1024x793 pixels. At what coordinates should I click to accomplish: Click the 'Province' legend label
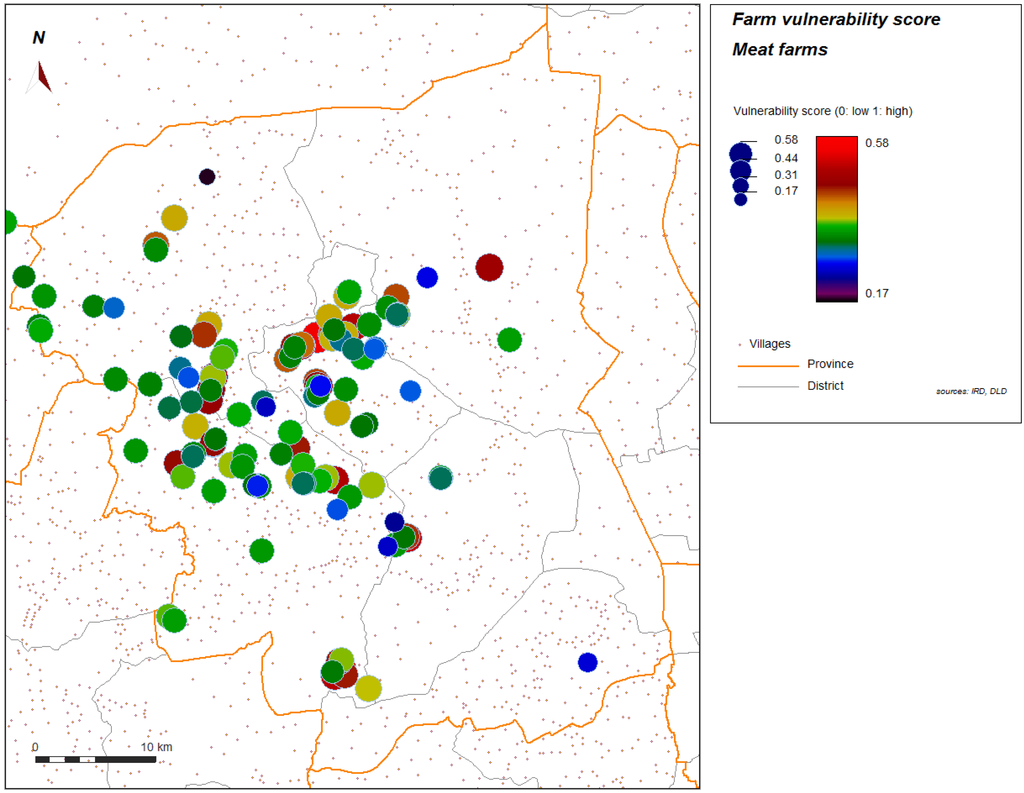830,364
